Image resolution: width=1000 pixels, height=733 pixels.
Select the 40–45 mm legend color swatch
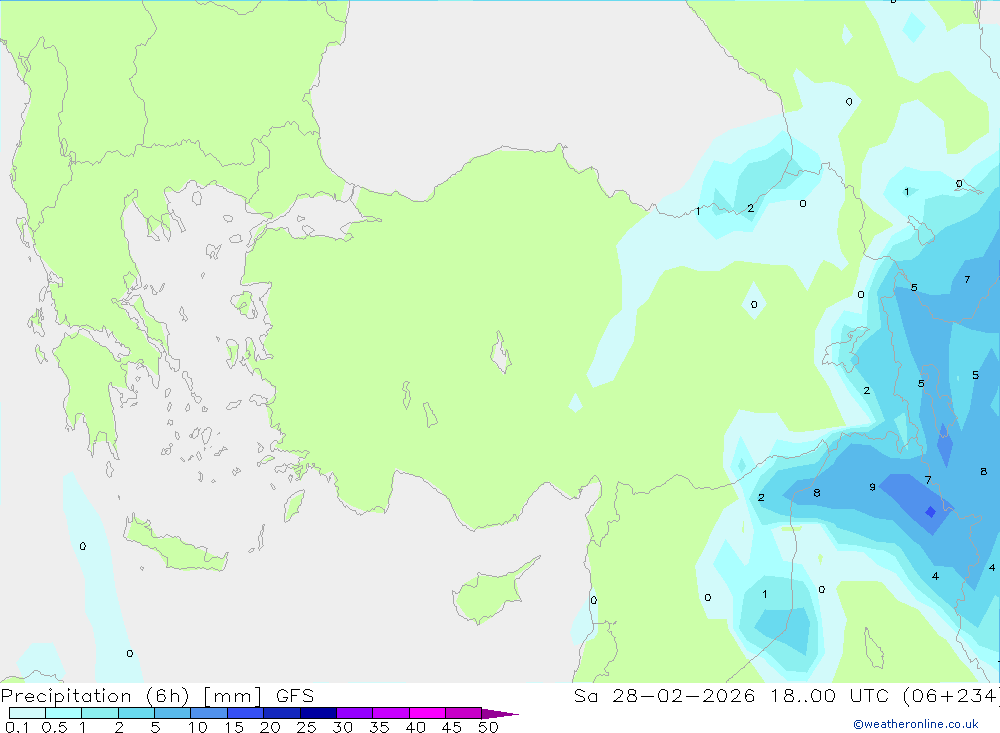(x=427, y=713)
